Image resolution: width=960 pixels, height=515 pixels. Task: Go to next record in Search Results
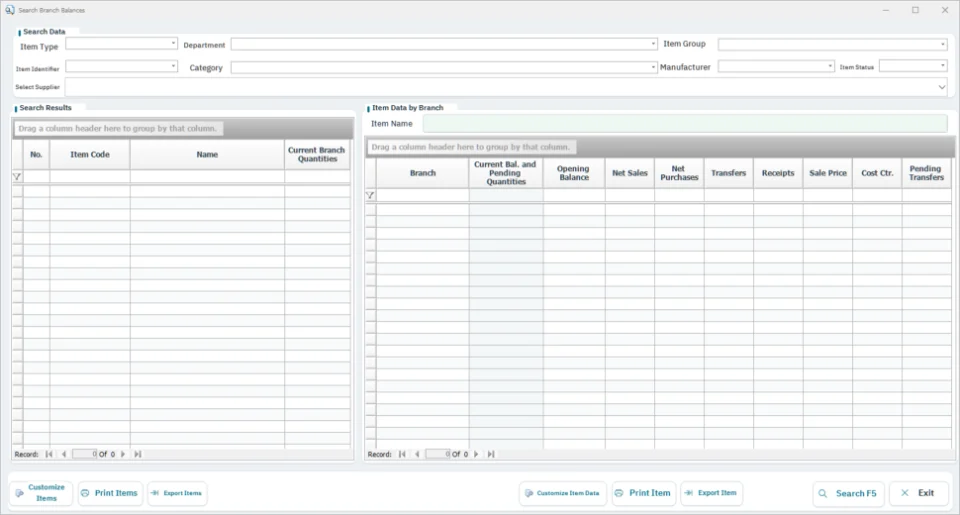pos(123,454)
